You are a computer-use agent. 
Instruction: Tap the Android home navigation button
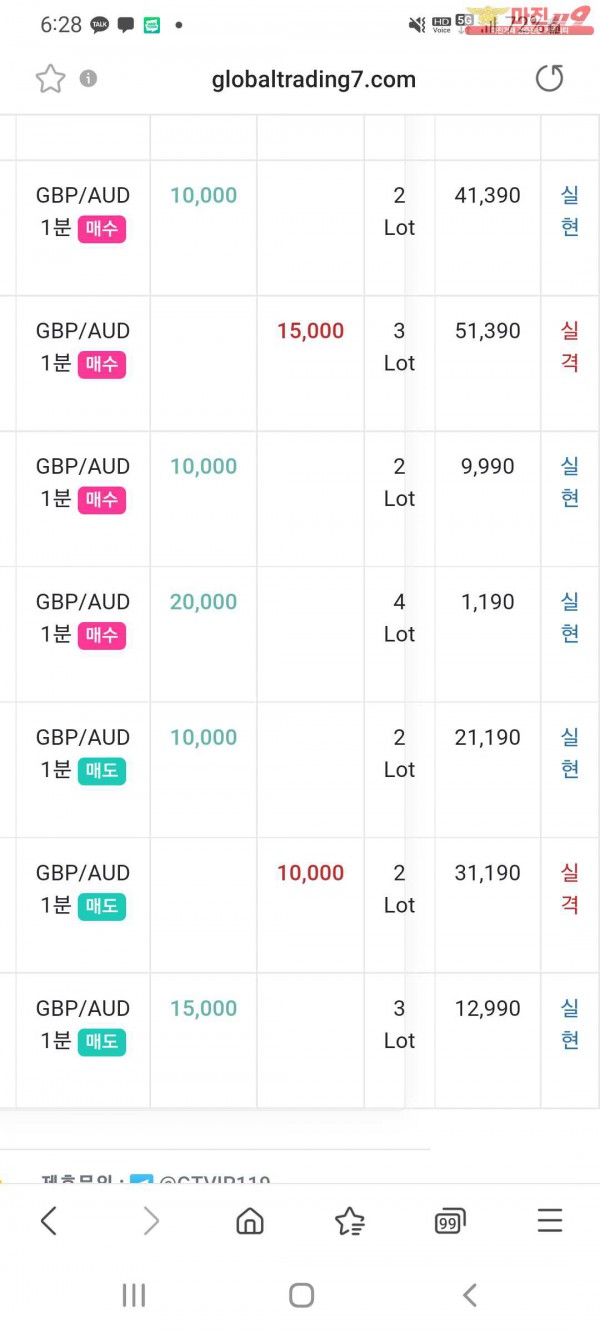(x=301, y=1295)
